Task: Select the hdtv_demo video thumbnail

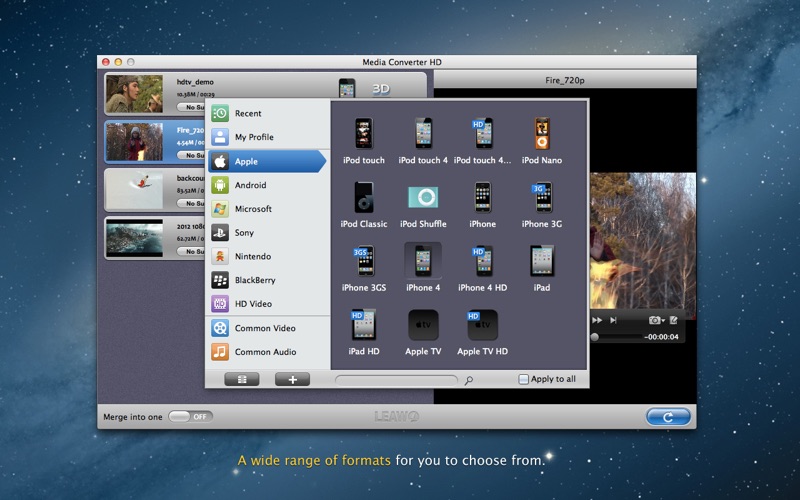Action: coord(134,94)
